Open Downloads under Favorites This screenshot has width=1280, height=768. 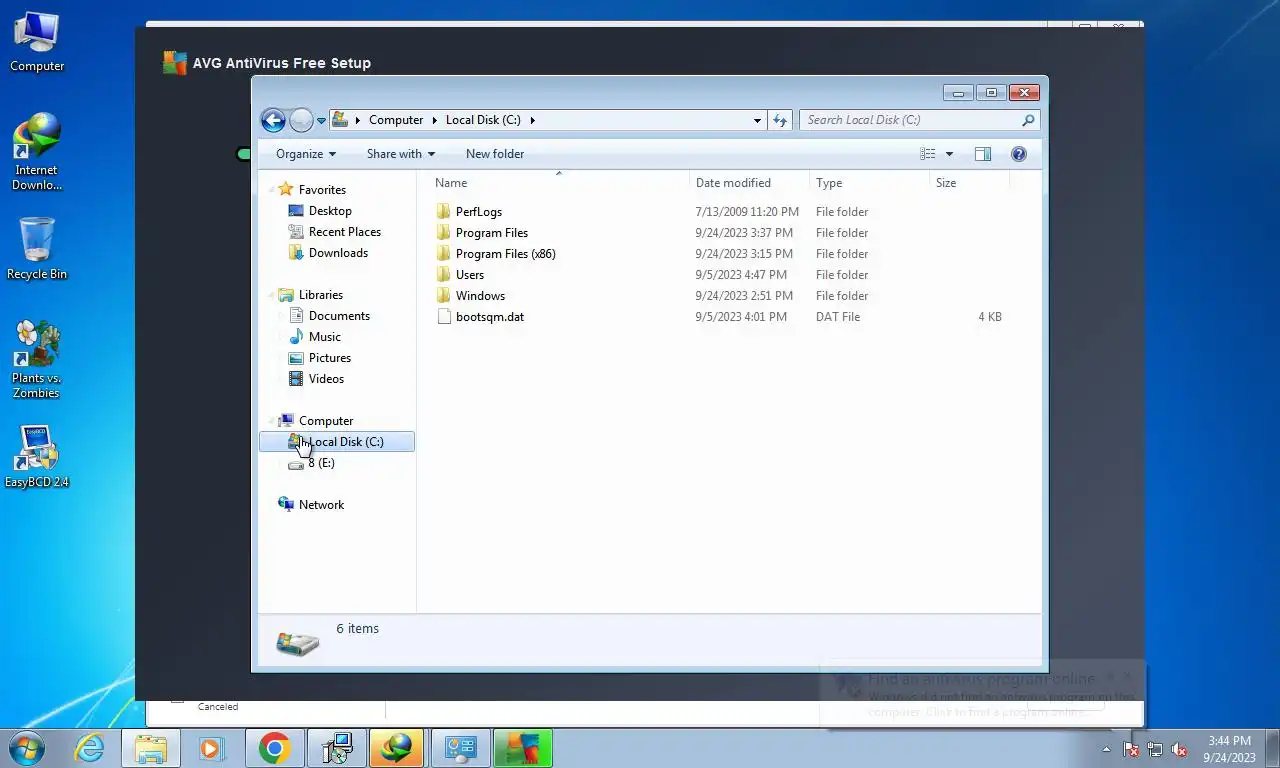pyautogui.click(x=338, y=253)
